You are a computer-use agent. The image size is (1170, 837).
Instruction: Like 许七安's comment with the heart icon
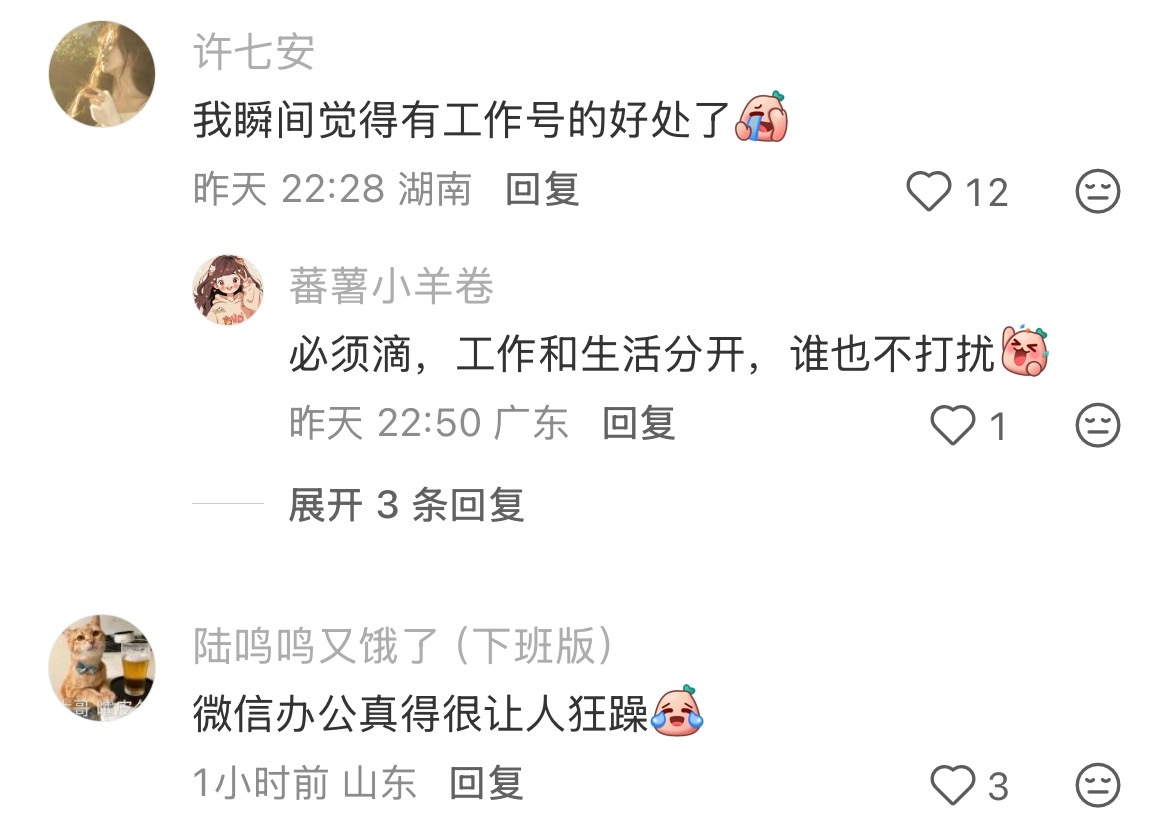928,191
